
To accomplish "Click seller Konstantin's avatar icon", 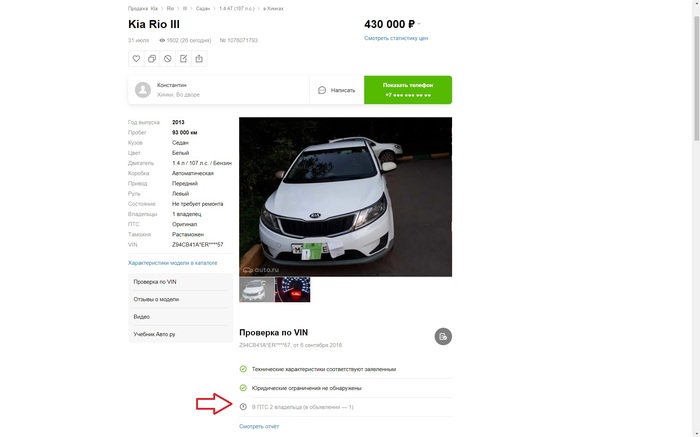I will point(143,90).
